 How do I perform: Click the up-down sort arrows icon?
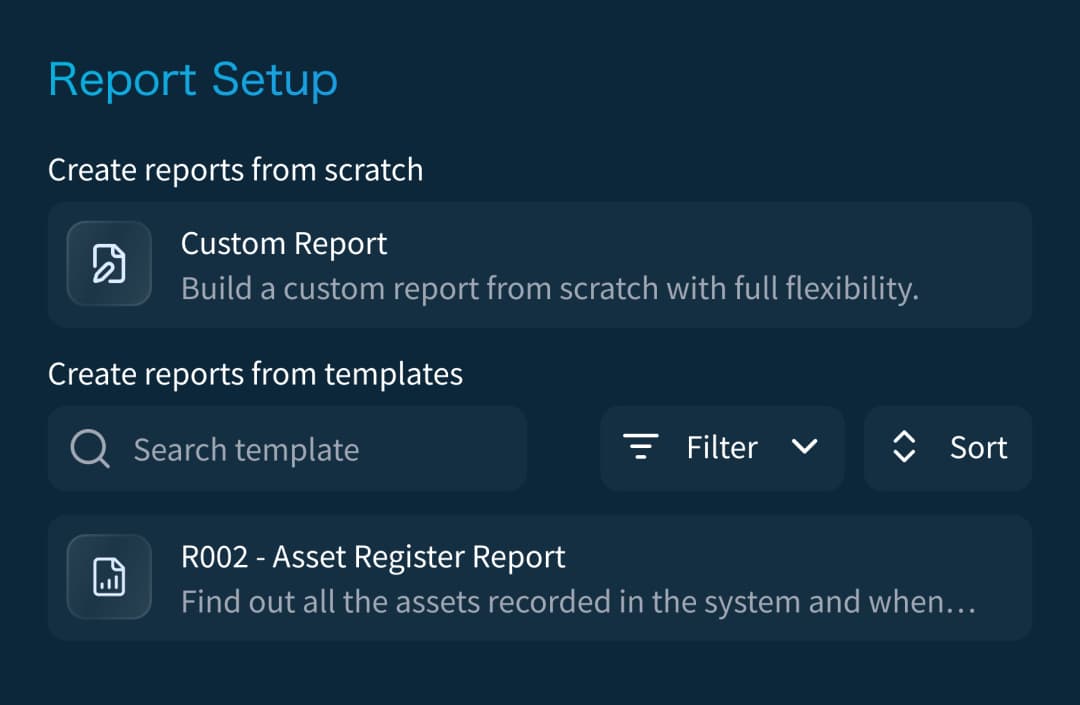click(904, 447)
